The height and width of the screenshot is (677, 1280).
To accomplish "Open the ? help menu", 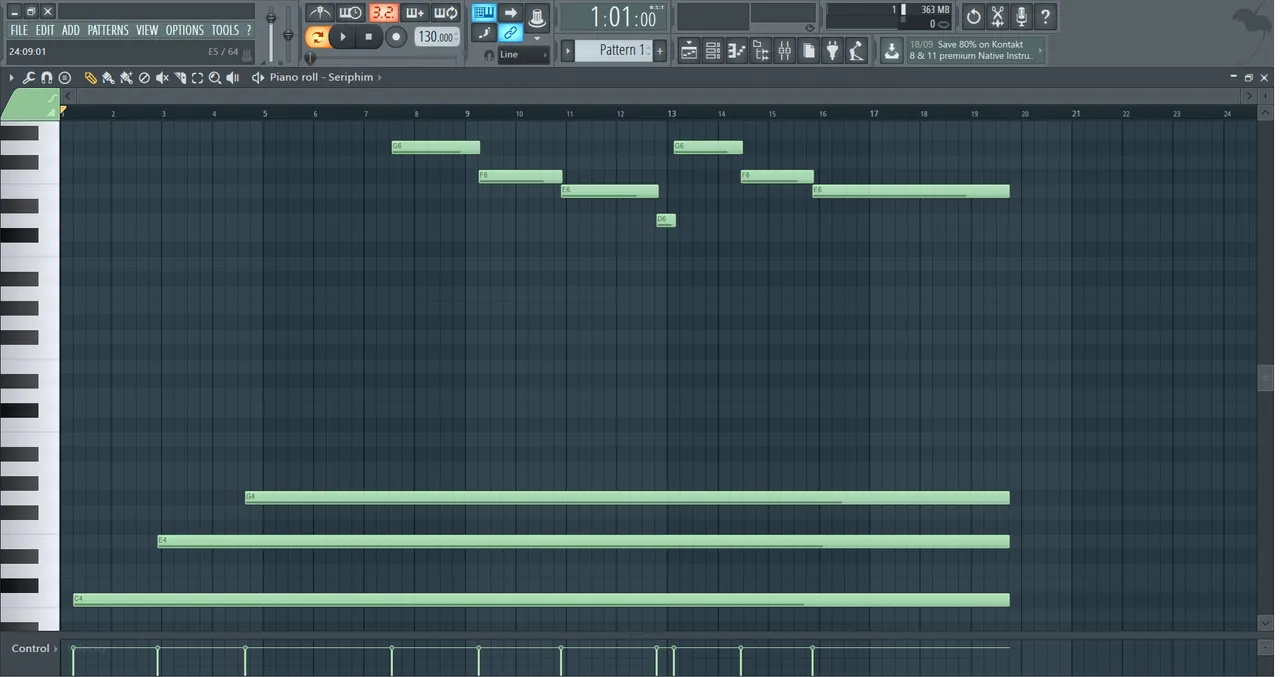I will coord(249,30).
